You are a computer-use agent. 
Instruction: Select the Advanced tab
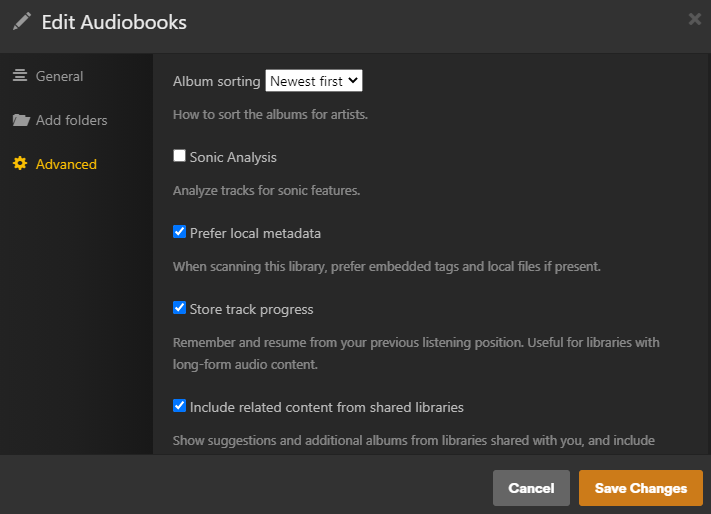(66, 164)
